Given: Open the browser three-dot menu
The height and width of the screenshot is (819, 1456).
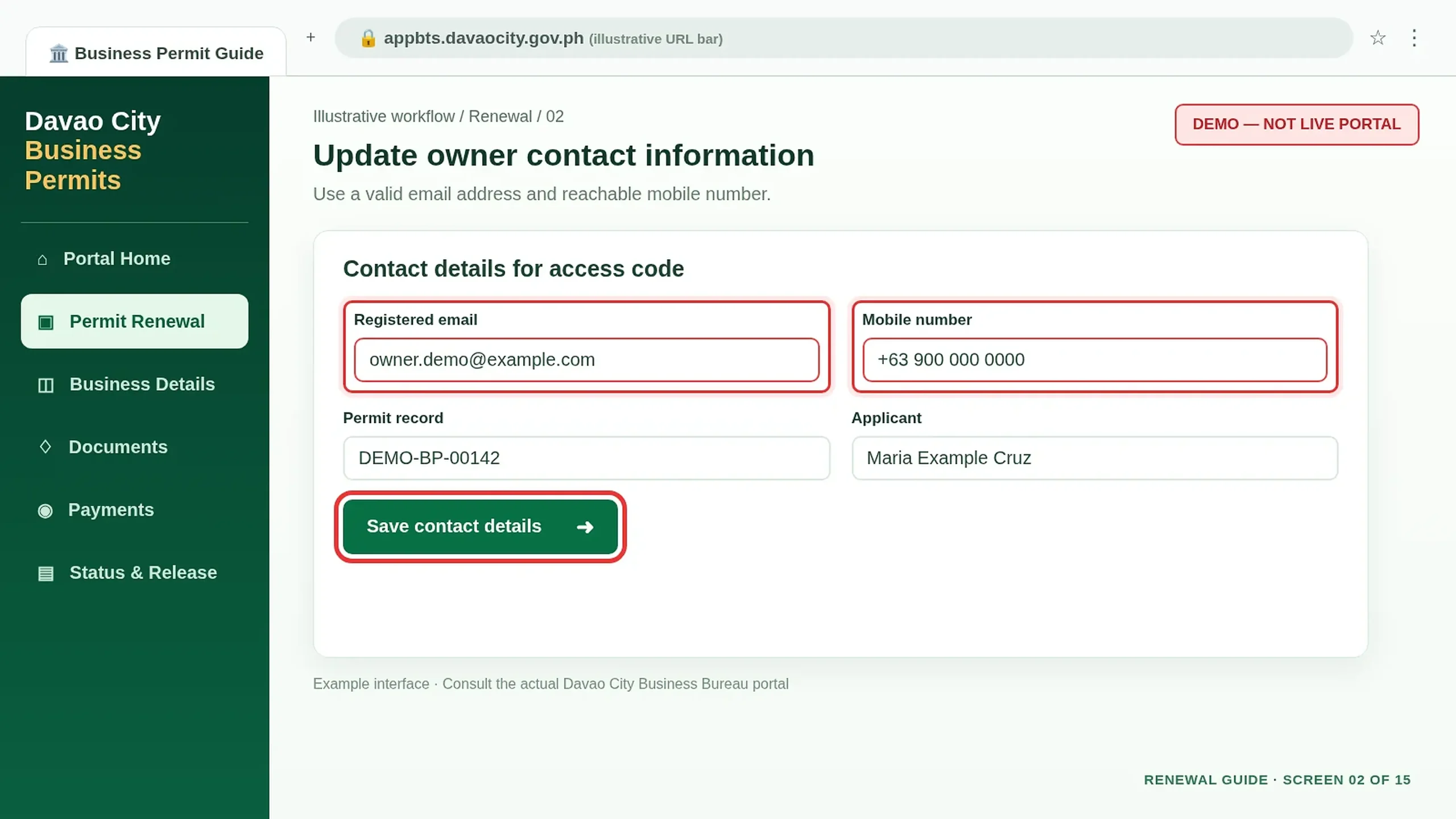Looking at the screenshot, I should 1414,38.
